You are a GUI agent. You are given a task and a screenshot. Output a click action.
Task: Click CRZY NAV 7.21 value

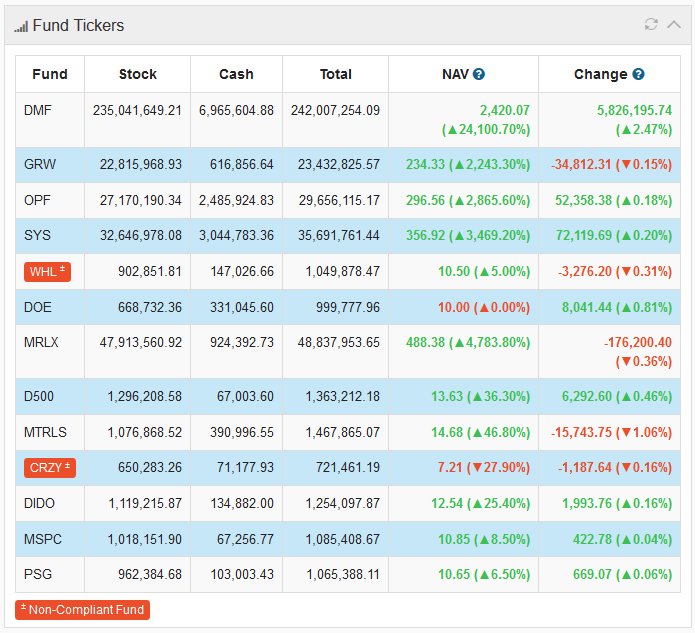click(x=450, y=468)
